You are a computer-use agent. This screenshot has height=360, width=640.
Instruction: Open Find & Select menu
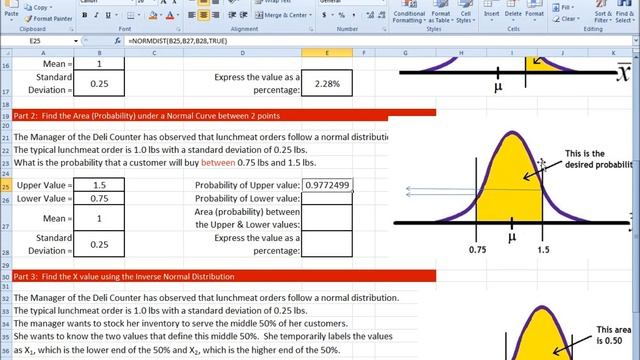click(623, 11)
